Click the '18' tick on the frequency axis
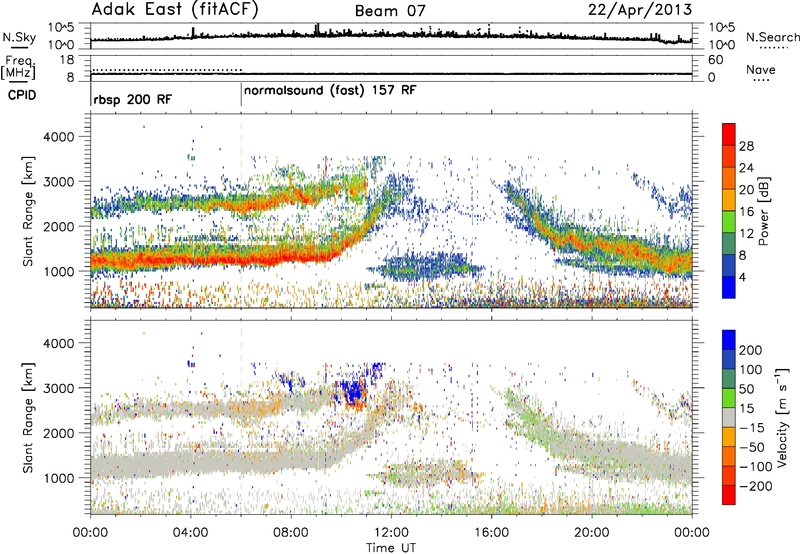Screen dimensions: 800x554 [x=68, y=60]
